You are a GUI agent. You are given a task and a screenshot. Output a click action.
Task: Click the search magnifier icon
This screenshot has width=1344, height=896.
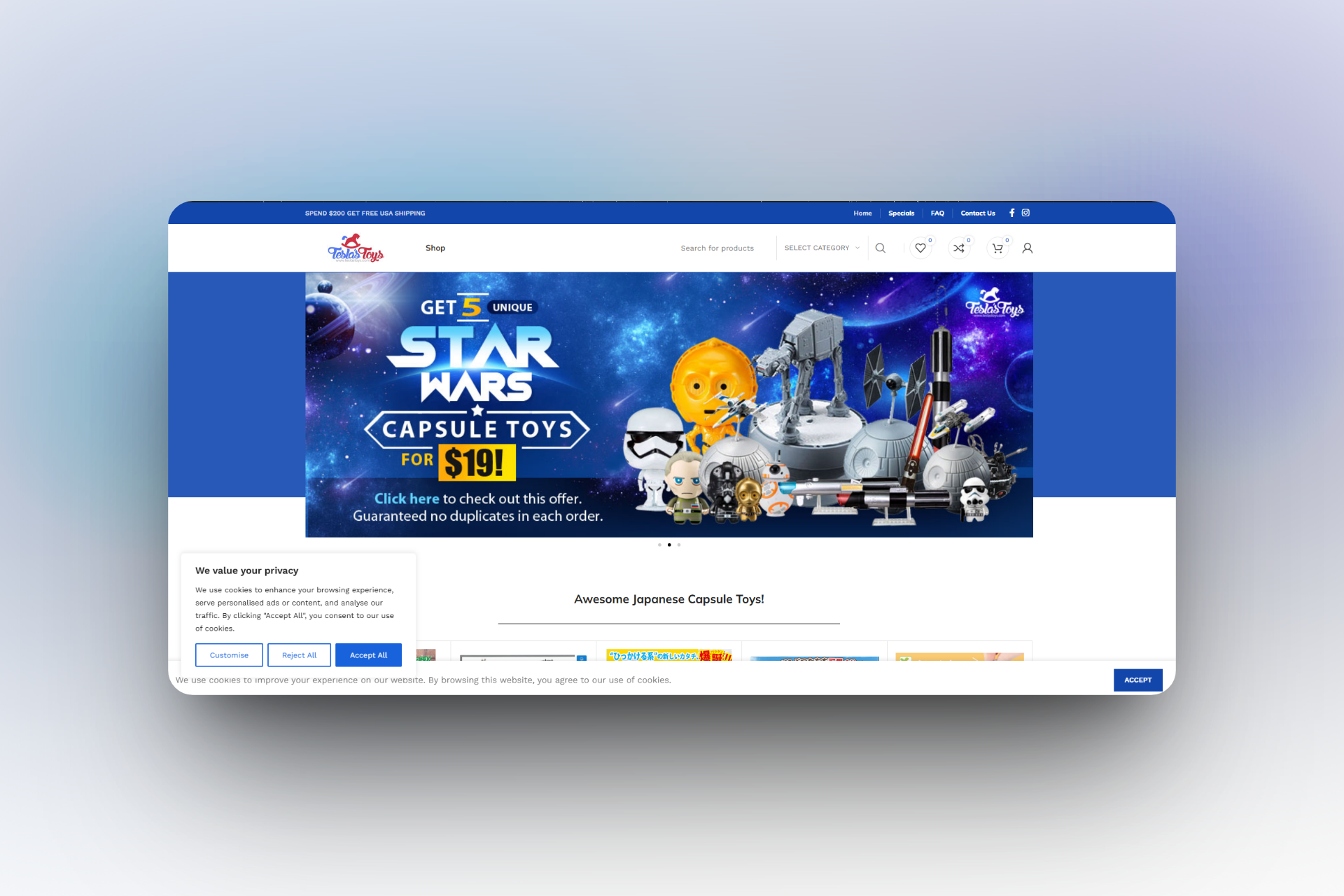(x=881, y=248)
